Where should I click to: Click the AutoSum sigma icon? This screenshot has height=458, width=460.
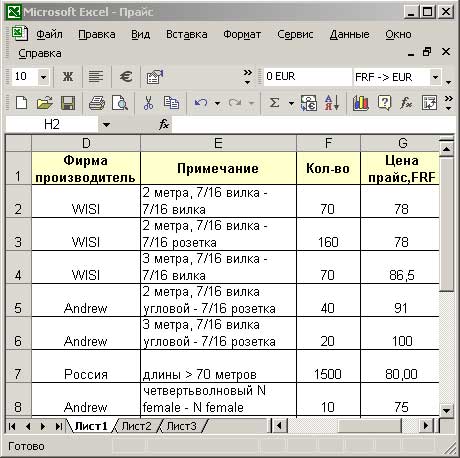point(274,103)
